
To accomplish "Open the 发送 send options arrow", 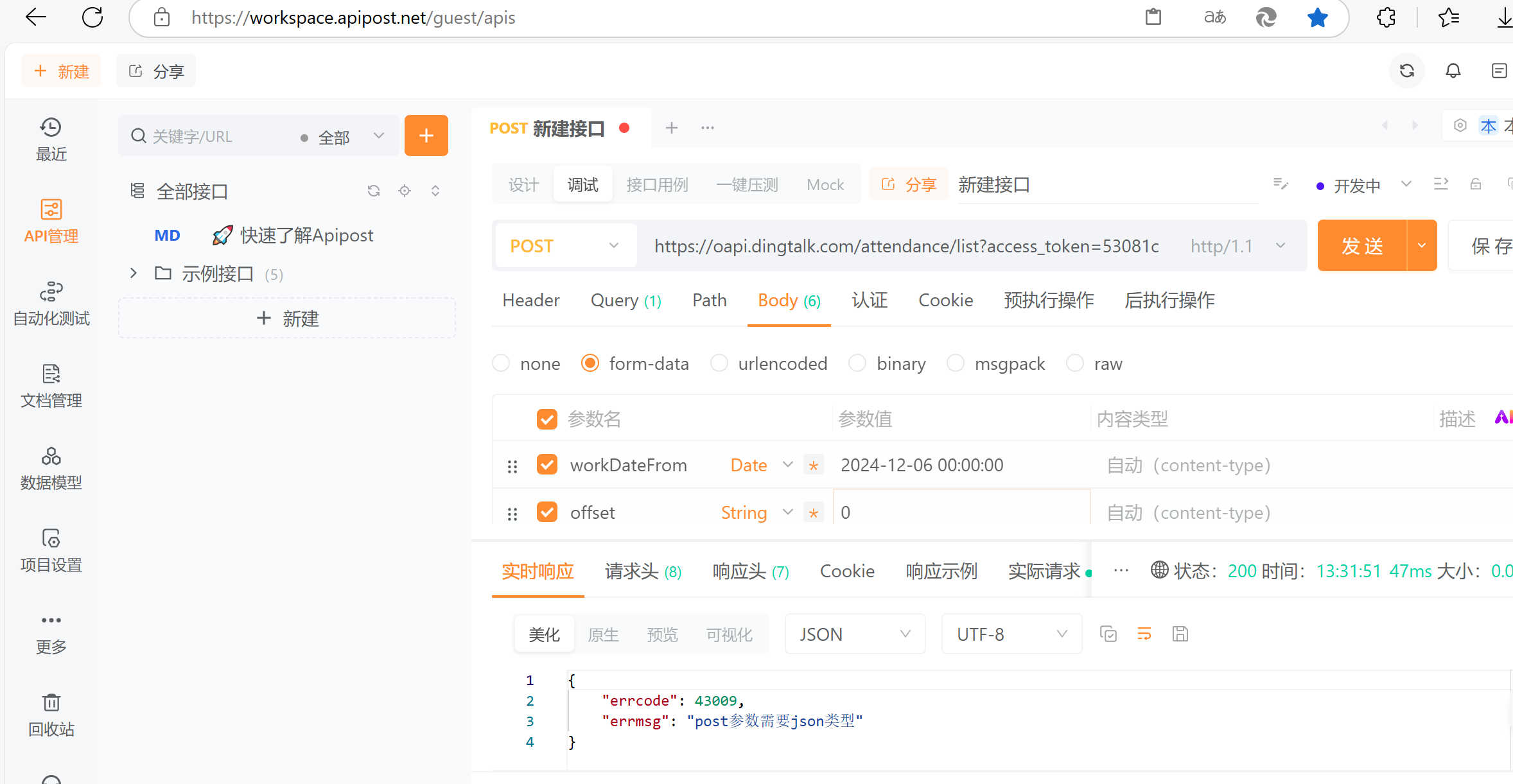I will (x=1422, y=245).
